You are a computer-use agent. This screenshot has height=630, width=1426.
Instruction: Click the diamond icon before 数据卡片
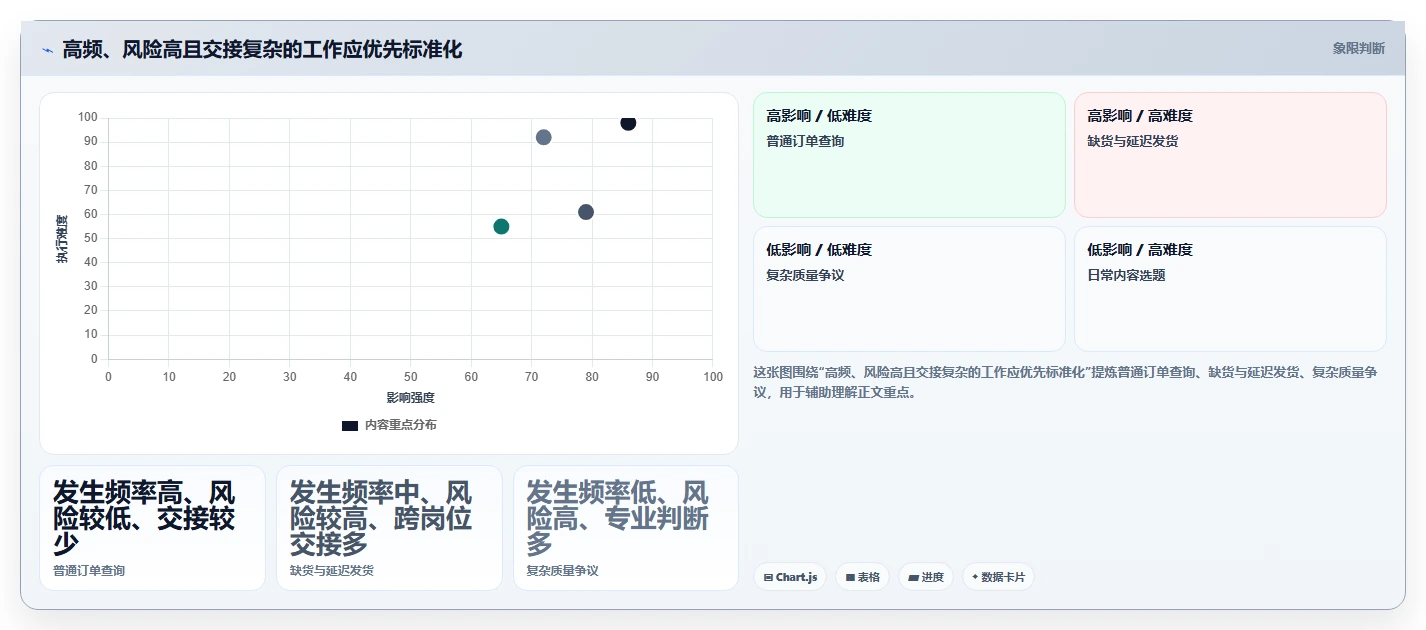pos(975,577)
